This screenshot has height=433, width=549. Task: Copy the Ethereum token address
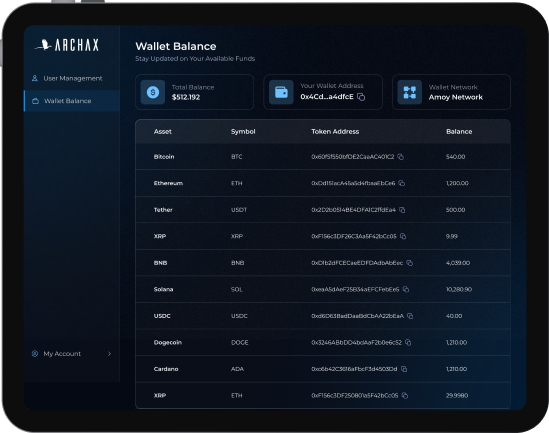[402, 183]
